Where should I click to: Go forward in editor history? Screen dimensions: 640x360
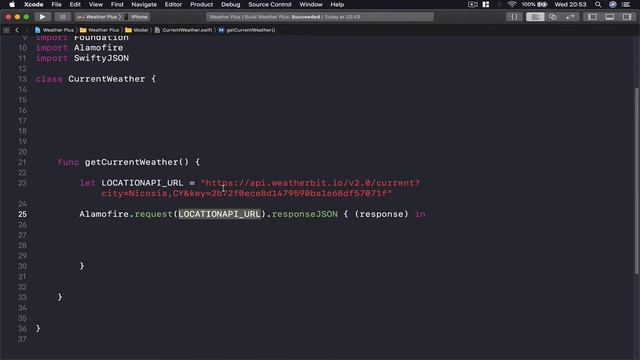pos(27,30)
